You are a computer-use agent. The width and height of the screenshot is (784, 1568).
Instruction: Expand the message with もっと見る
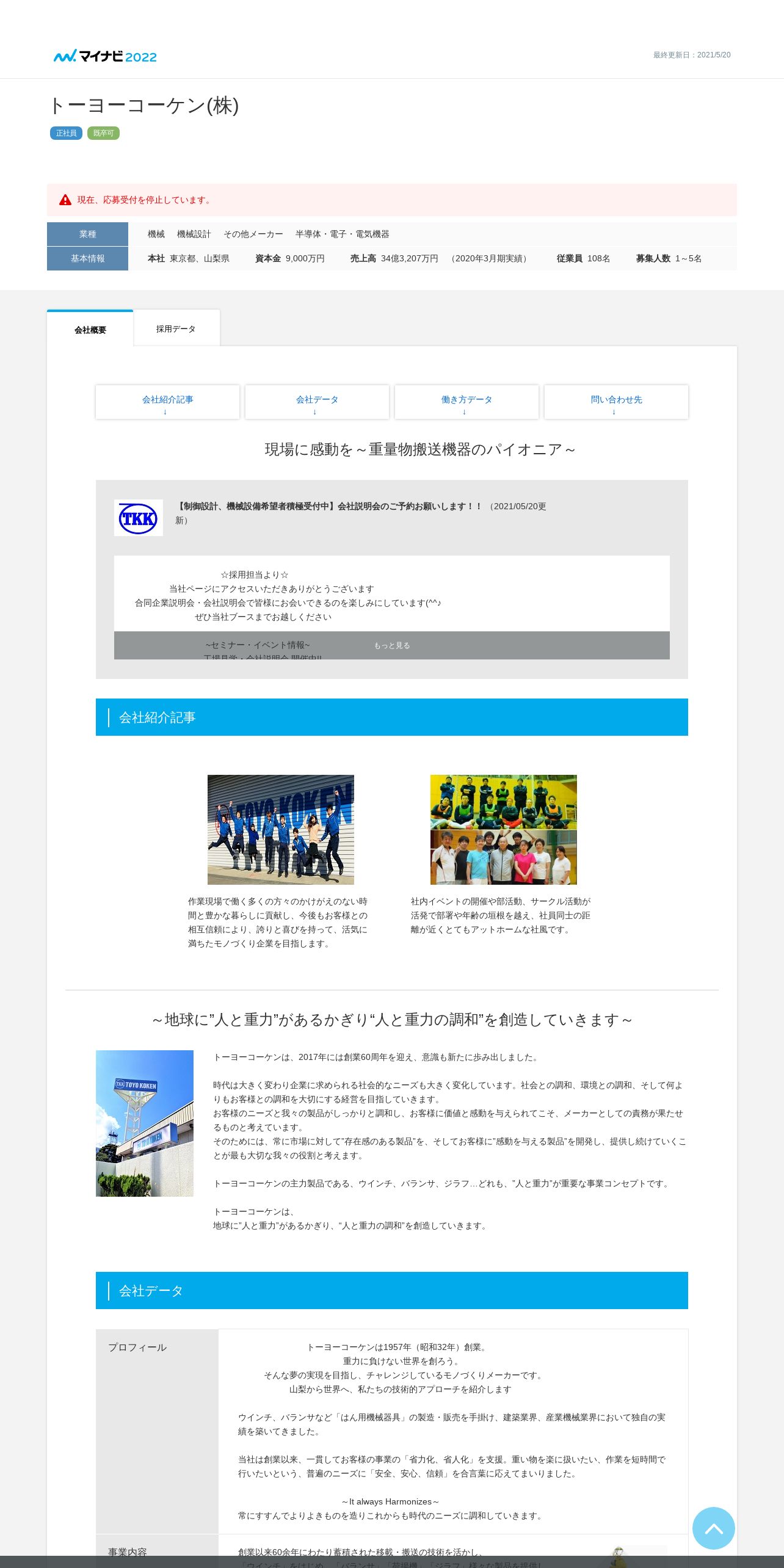click(392, 645)
